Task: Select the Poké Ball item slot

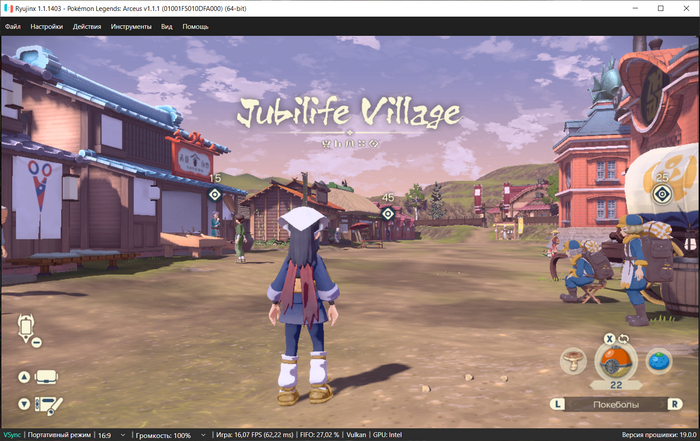Action: click(616, 362)
